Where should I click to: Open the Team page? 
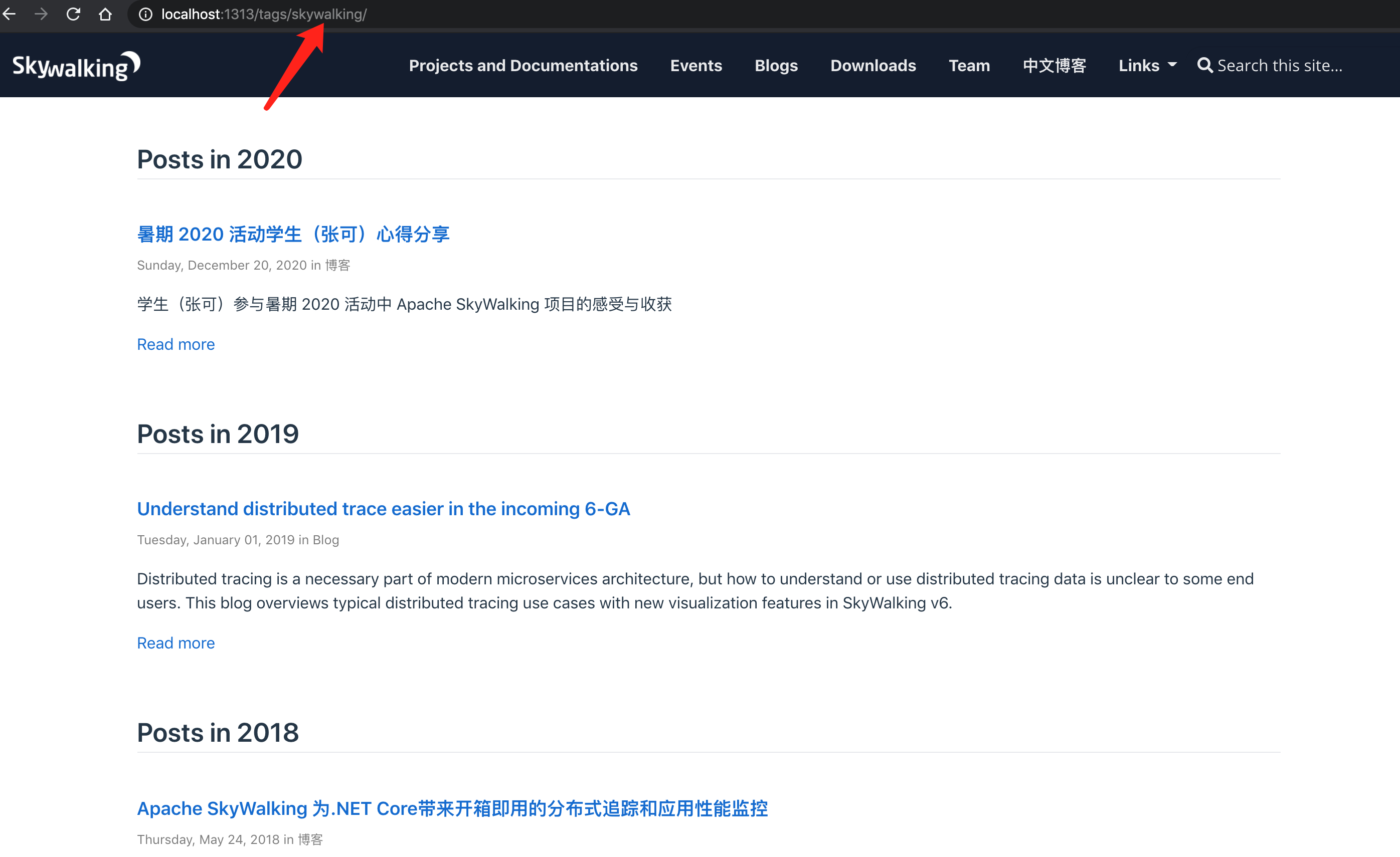[969, 65]
